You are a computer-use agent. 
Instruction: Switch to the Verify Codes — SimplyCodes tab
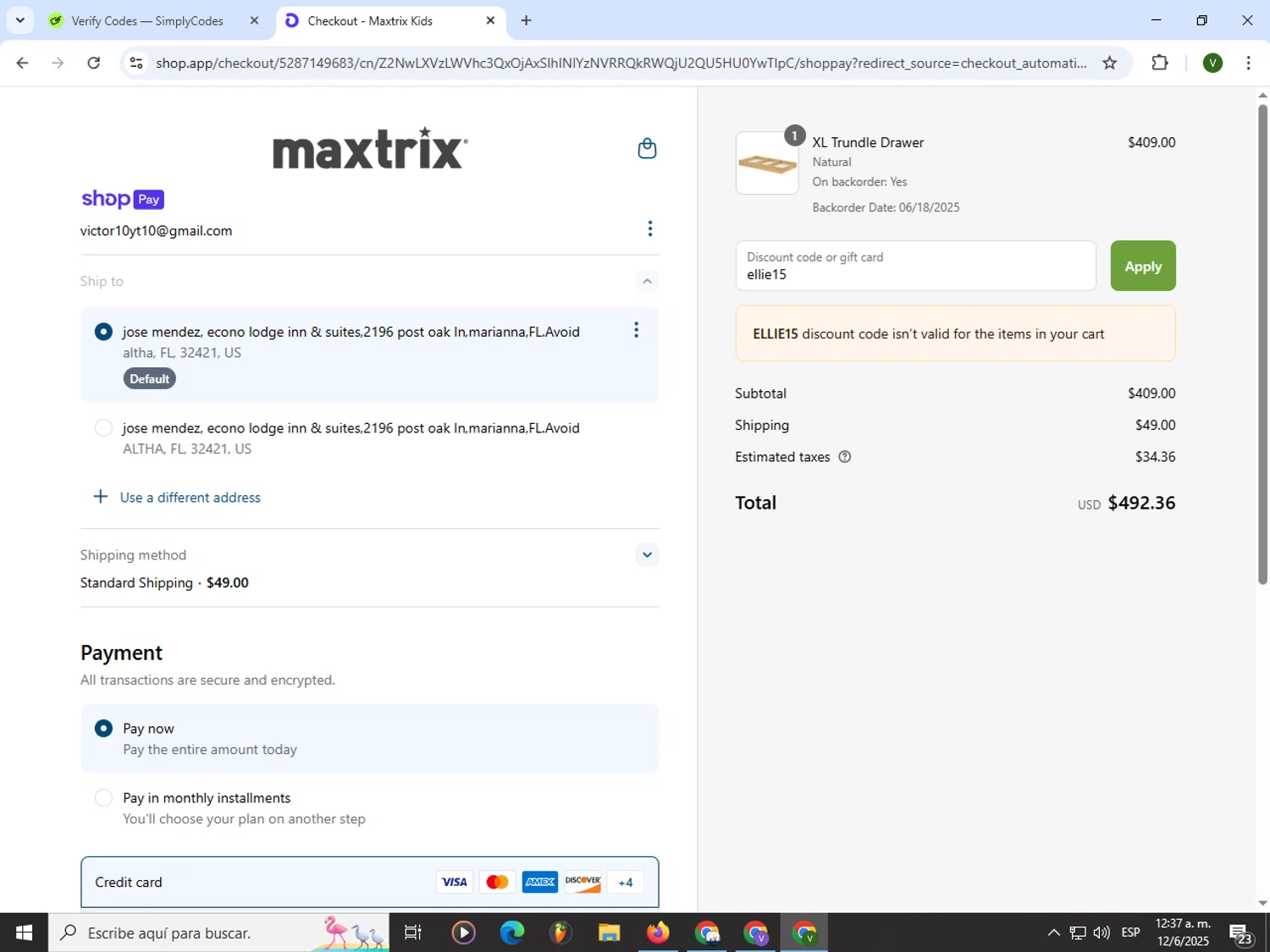tap(147, 20)
